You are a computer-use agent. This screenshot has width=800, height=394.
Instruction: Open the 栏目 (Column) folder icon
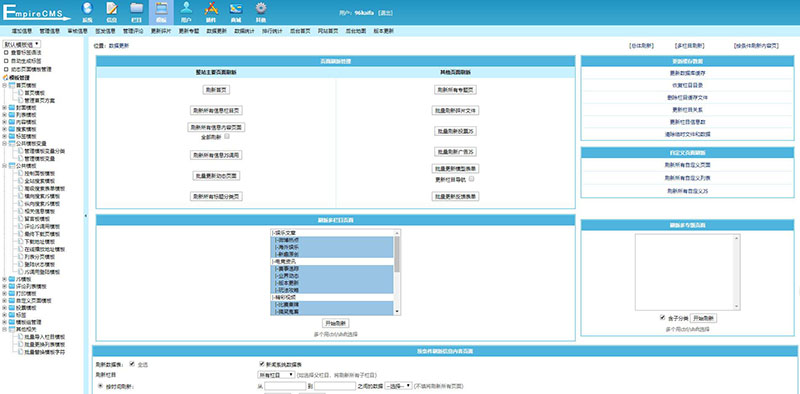click(x=136, y=12)
